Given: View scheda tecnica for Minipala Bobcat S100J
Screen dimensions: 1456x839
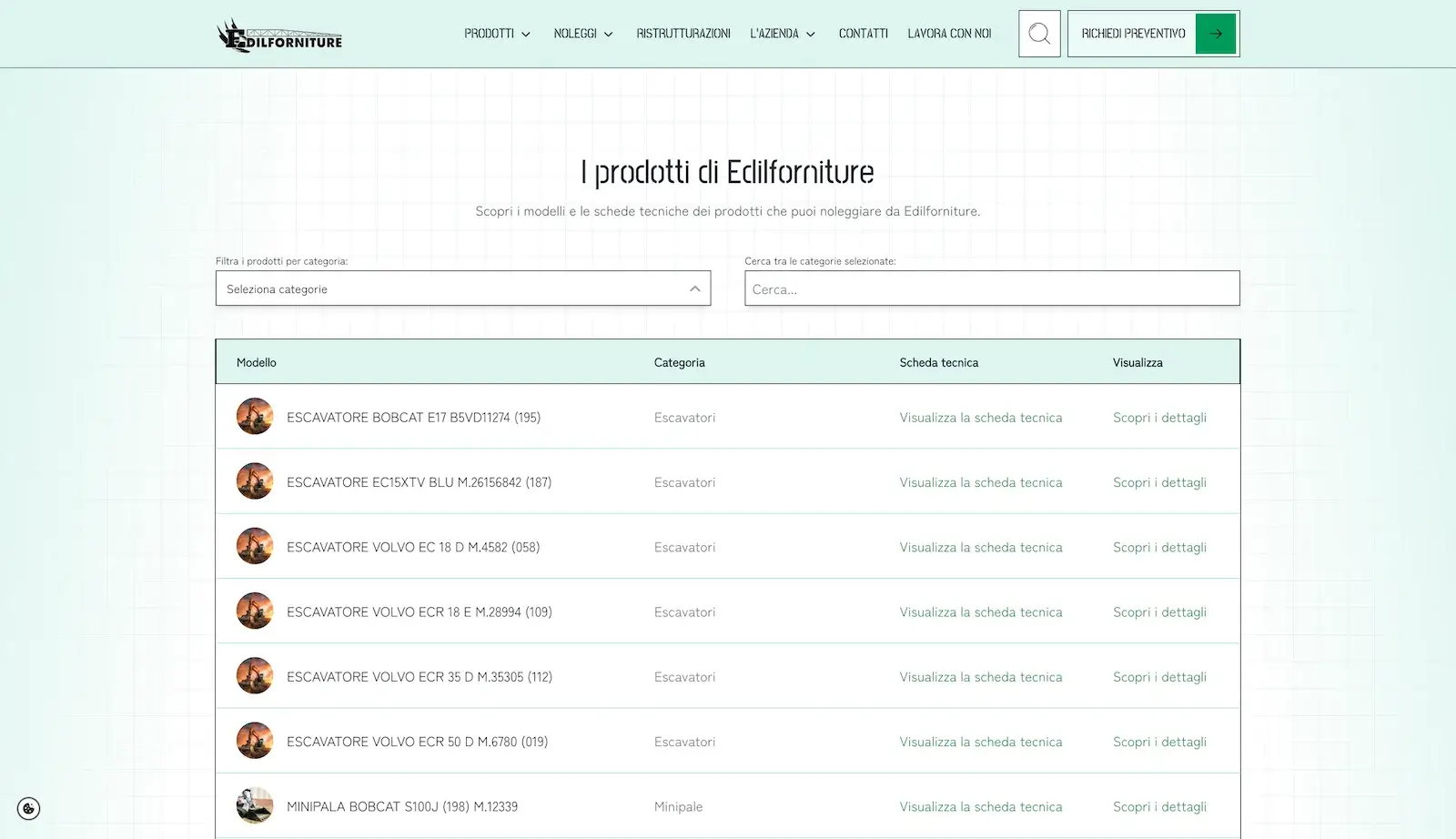Looking at the screenshot, I should tap(981, 806).
